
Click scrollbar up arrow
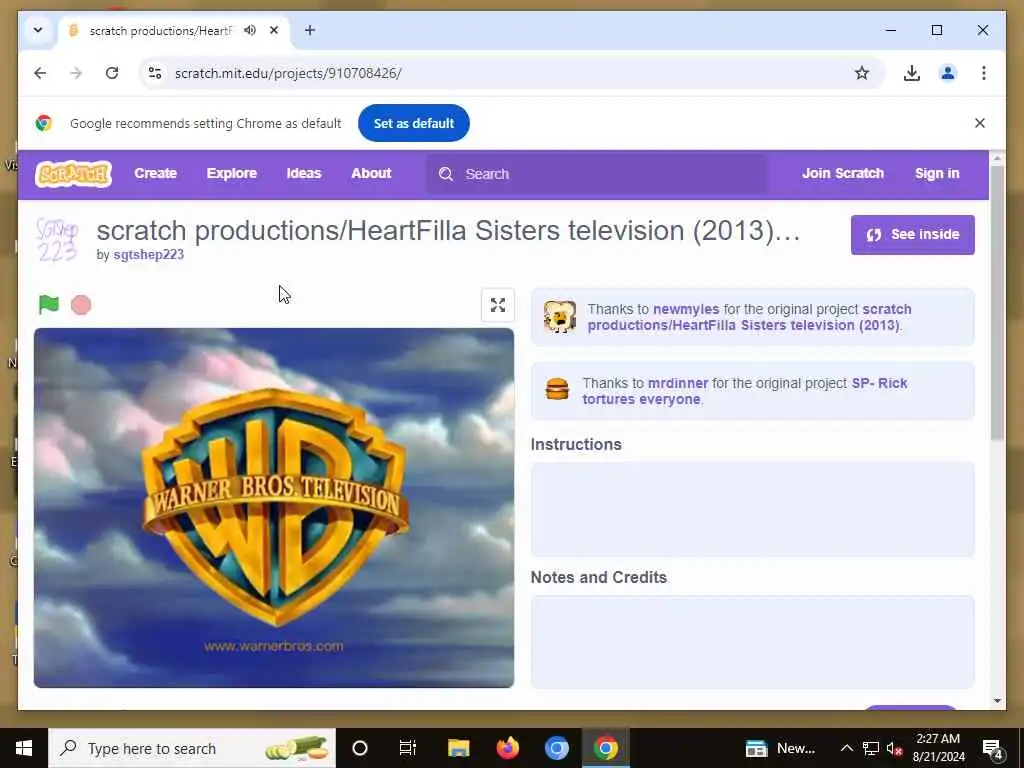(x=997, y=159)
